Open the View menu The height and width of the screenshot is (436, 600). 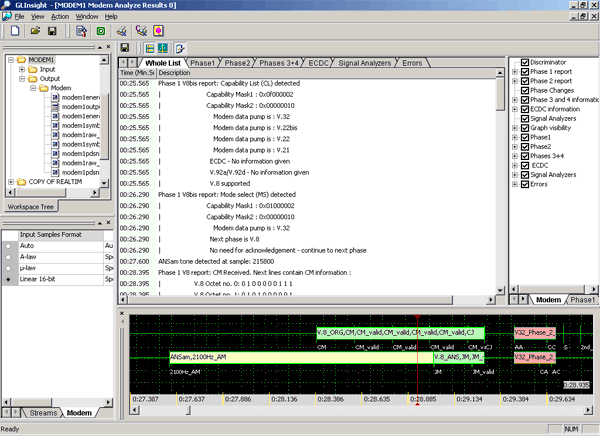38,16
